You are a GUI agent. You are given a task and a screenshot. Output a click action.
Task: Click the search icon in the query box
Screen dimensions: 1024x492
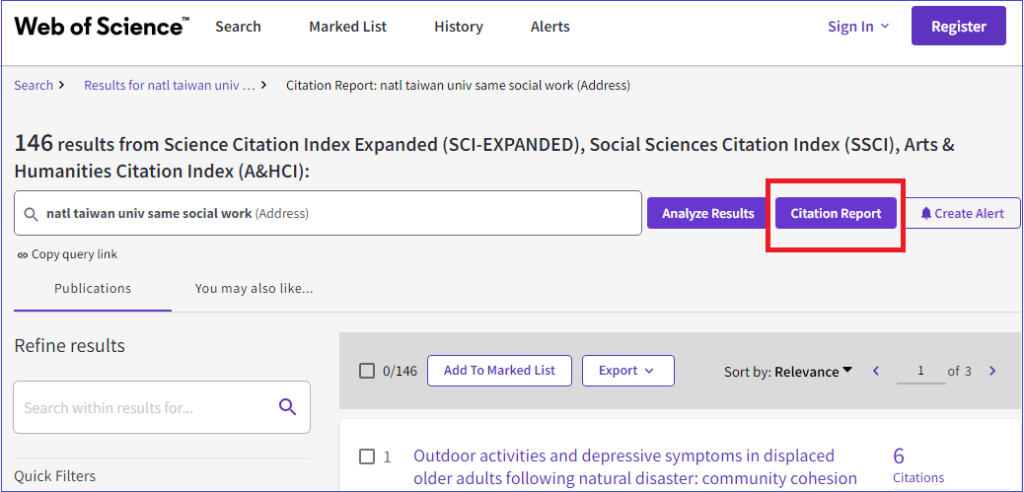click(x=30, y=214)
